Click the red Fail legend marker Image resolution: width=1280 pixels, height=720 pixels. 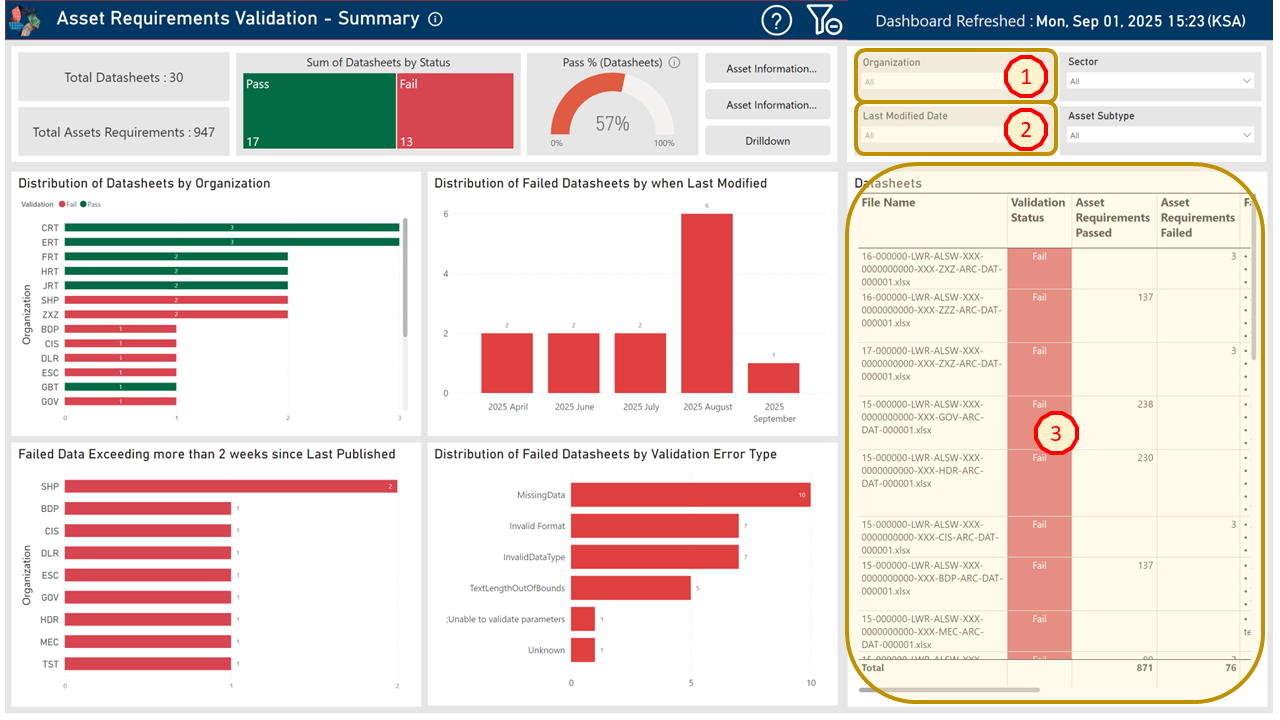pyautogui.click(x=63, y=204)
